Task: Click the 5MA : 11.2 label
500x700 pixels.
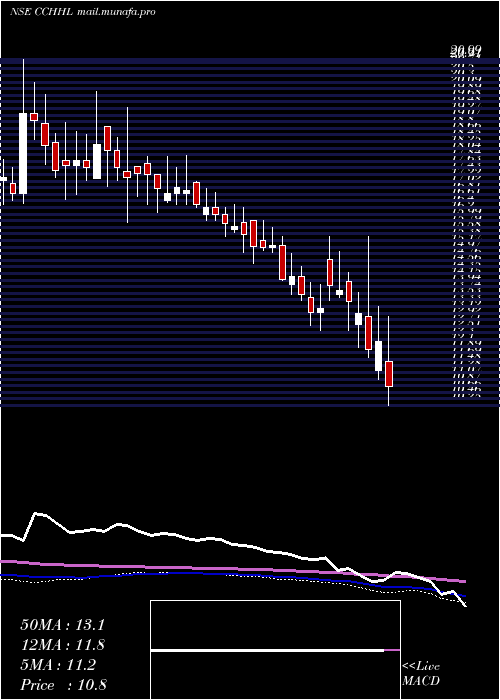Action: point(58,665)
